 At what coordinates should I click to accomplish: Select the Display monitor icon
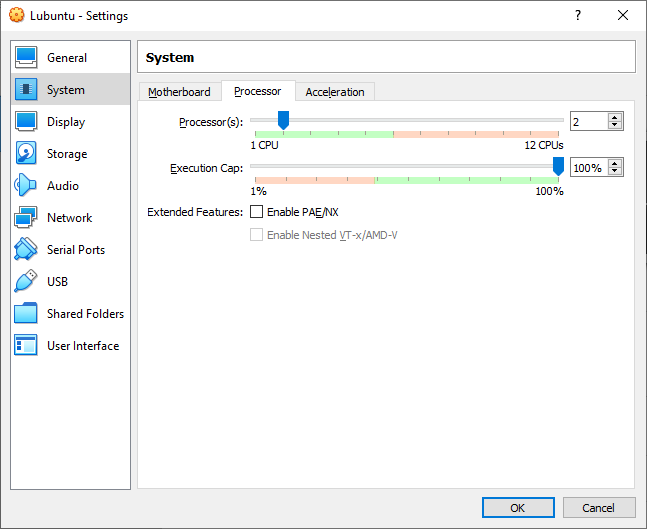[26, 122]
